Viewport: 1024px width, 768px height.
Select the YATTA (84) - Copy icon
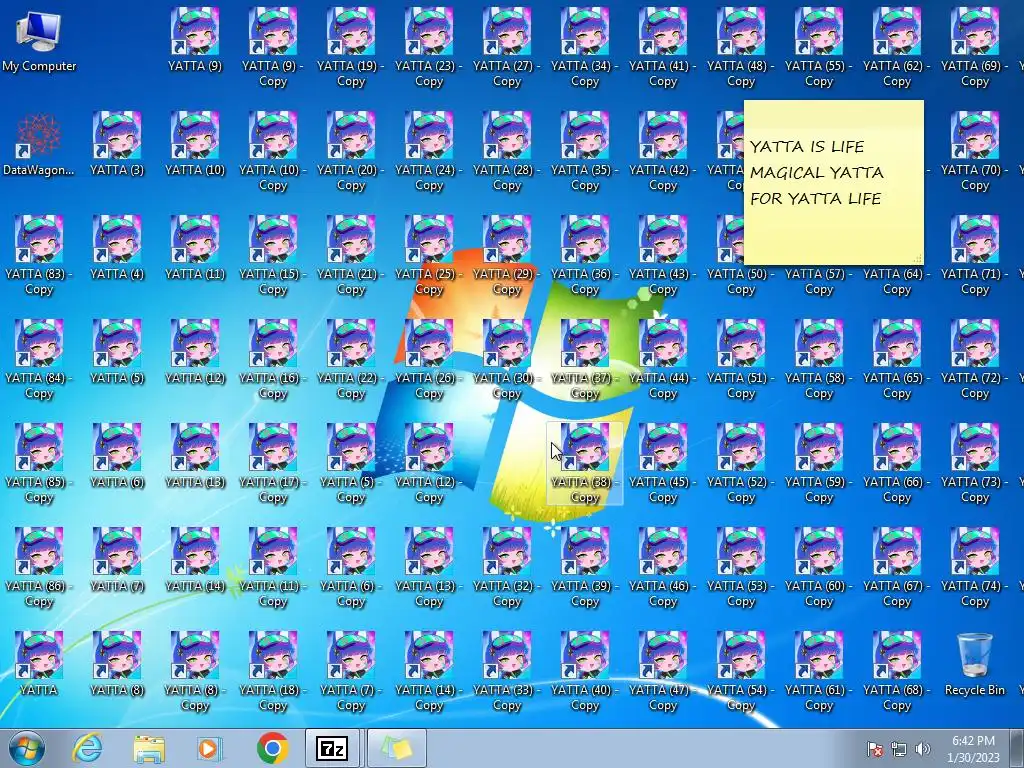[39, 359]
